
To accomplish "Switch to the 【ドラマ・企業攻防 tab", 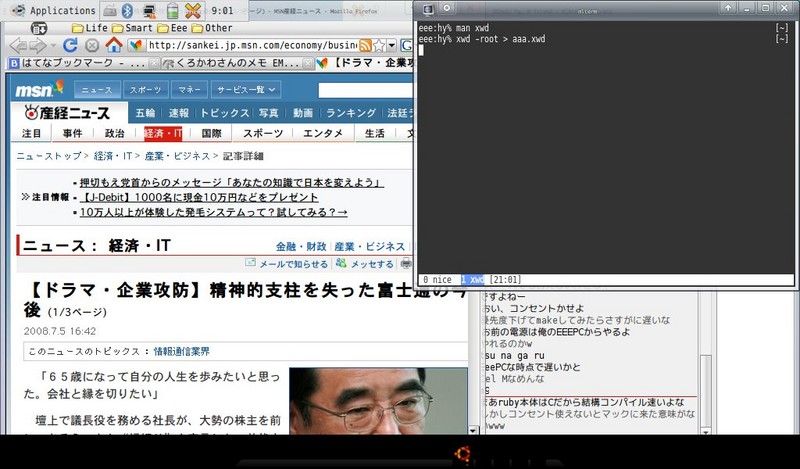I will [x=365, y=63].
